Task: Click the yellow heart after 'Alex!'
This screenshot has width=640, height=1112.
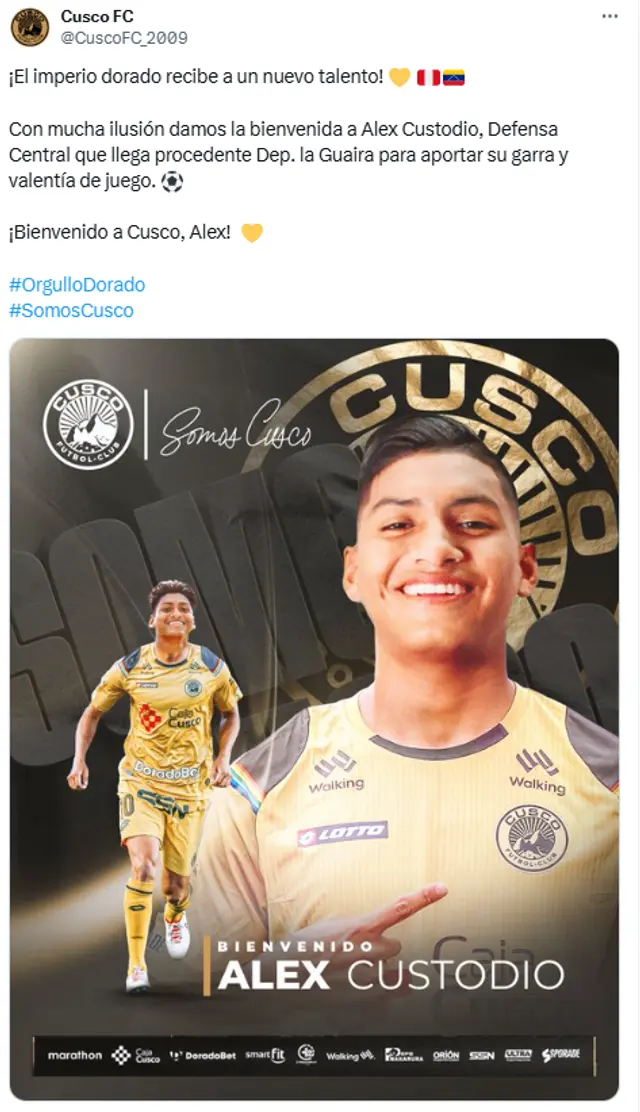Action: pos(252,233)
